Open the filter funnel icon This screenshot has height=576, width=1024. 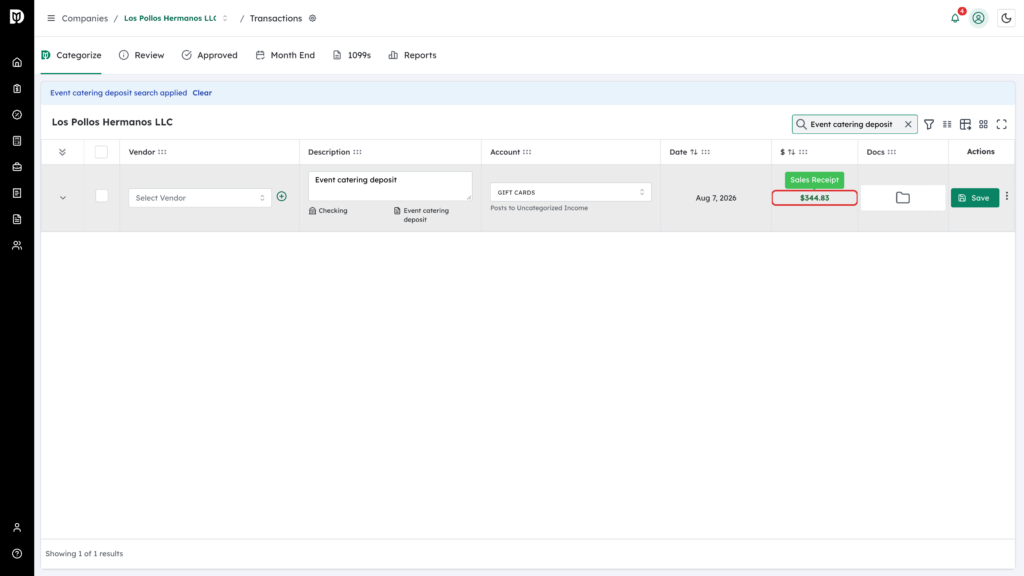click(929, 124)
